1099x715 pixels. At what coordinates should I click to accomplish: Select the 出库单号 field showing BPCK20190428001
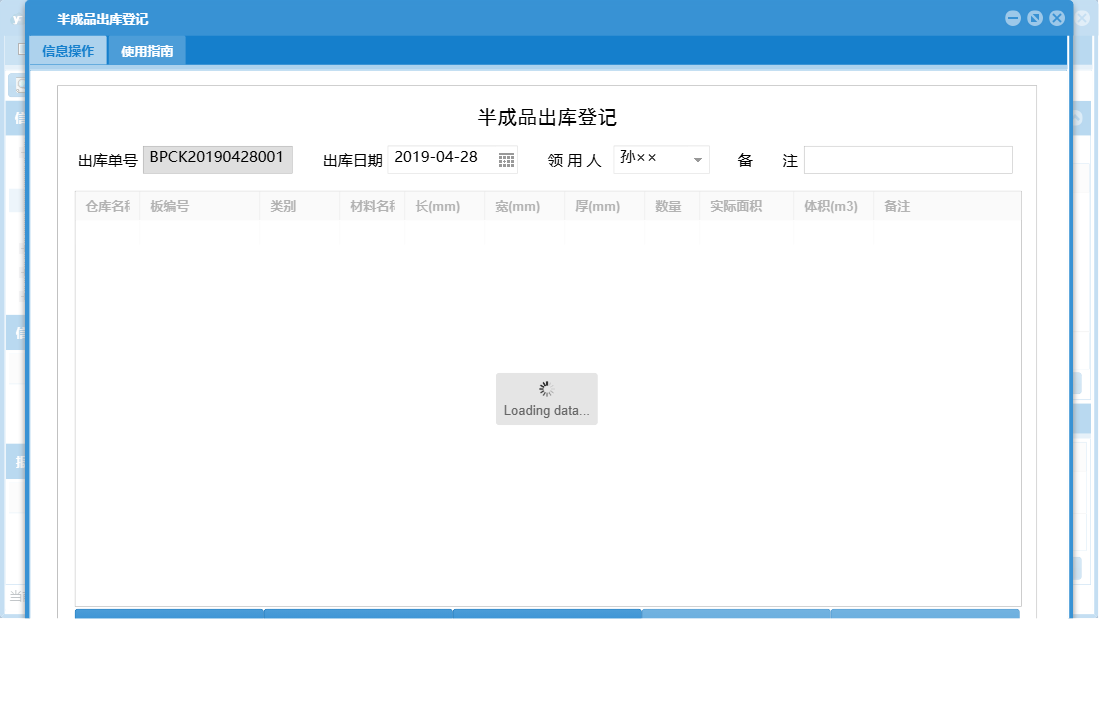218,158
